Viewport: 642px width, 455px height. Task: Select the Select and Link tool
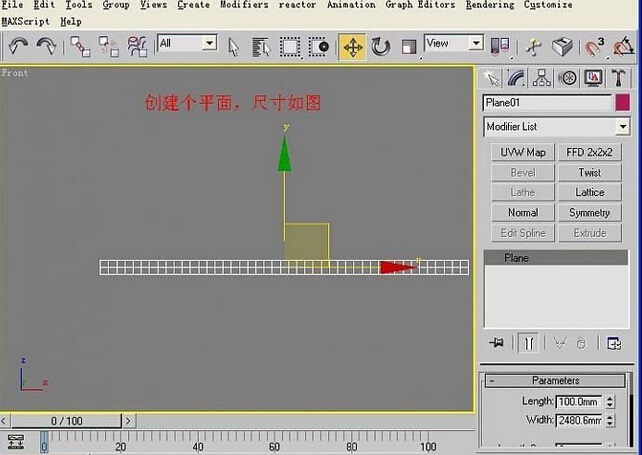tap(80, 47)
